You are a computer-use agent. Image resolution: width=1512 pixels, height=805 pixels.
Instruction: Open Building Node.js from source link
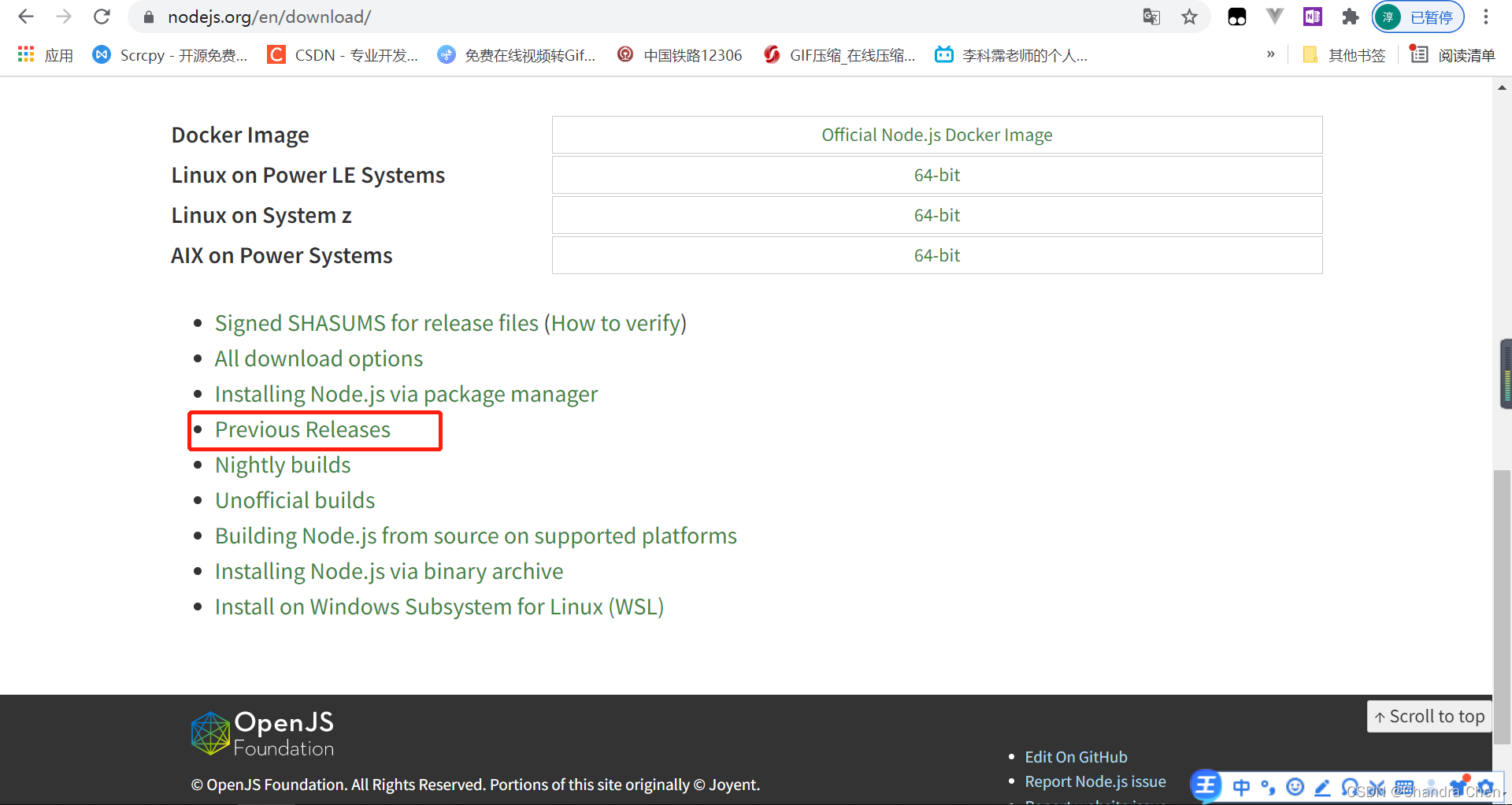pyautogui.click(x=476, y=536)
